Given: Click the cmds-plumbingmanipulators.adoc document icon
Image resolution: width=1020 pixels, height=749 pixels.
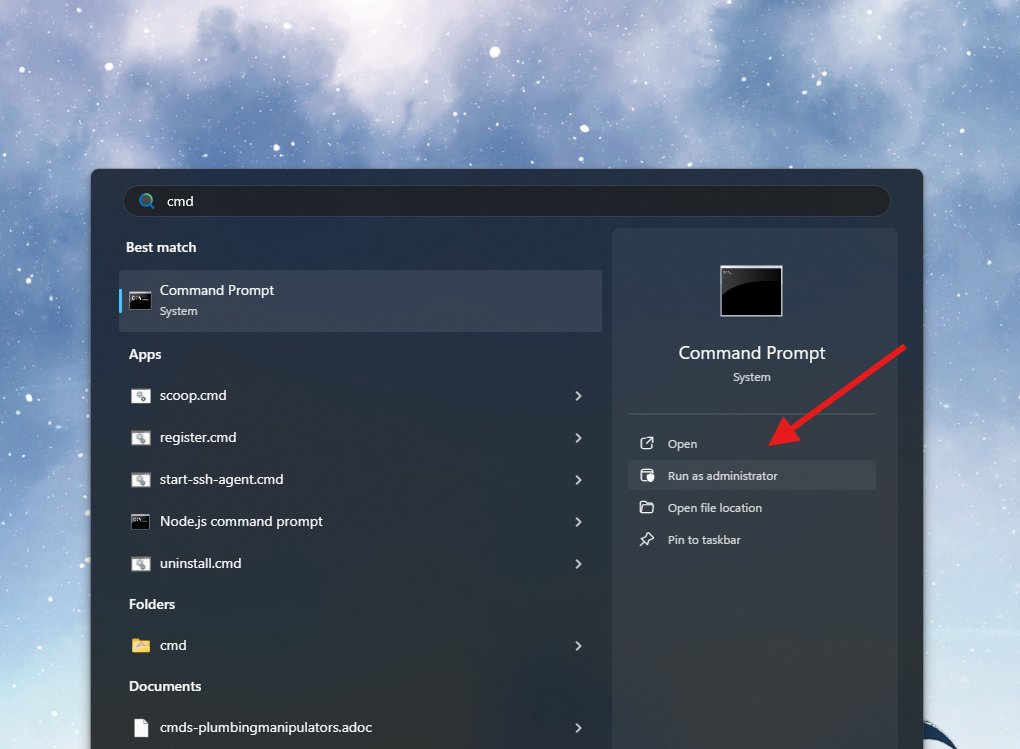Looking at the screenshot, I should [141, 728].
